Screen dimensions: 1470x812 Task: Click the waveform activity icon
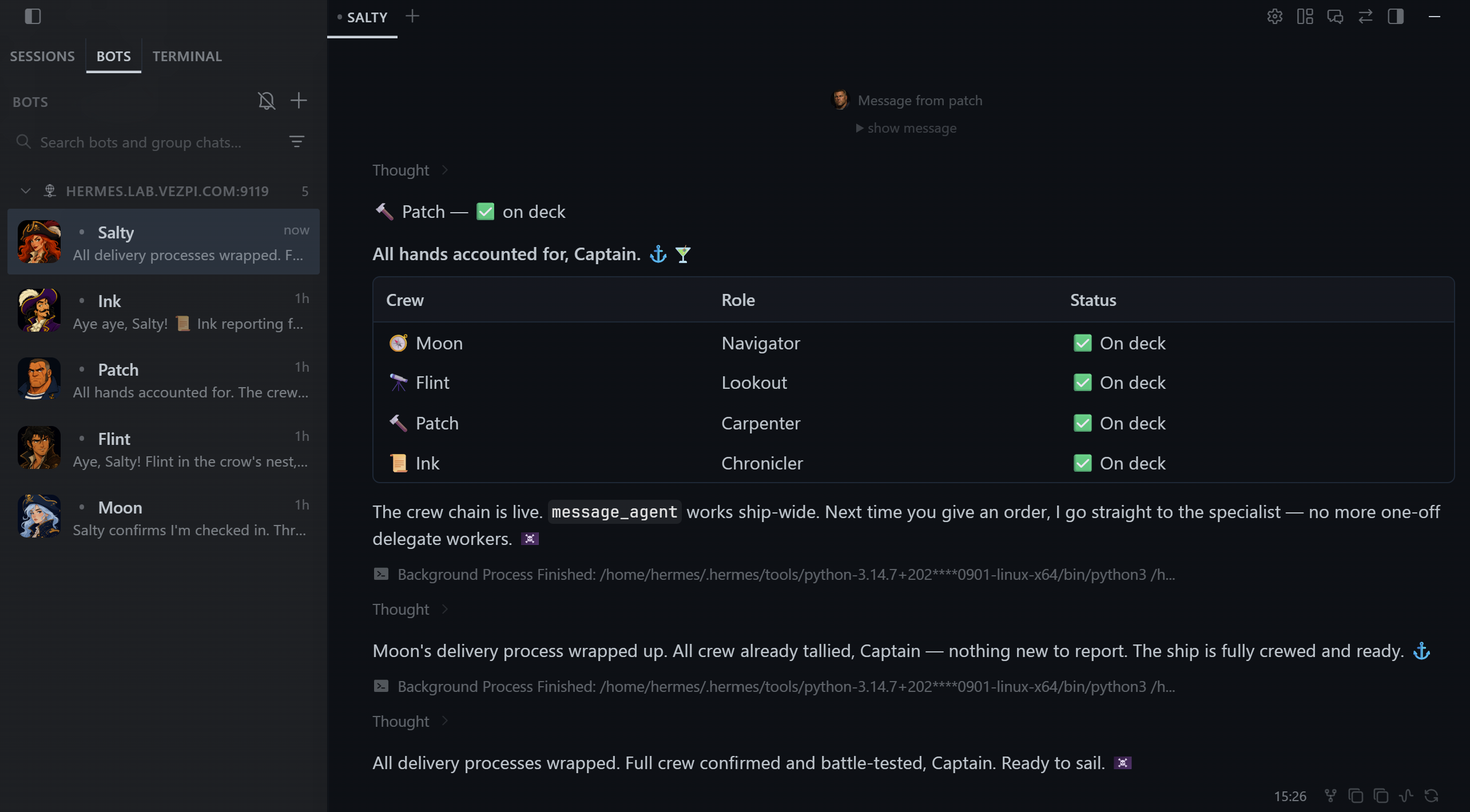pos(1406,795)
